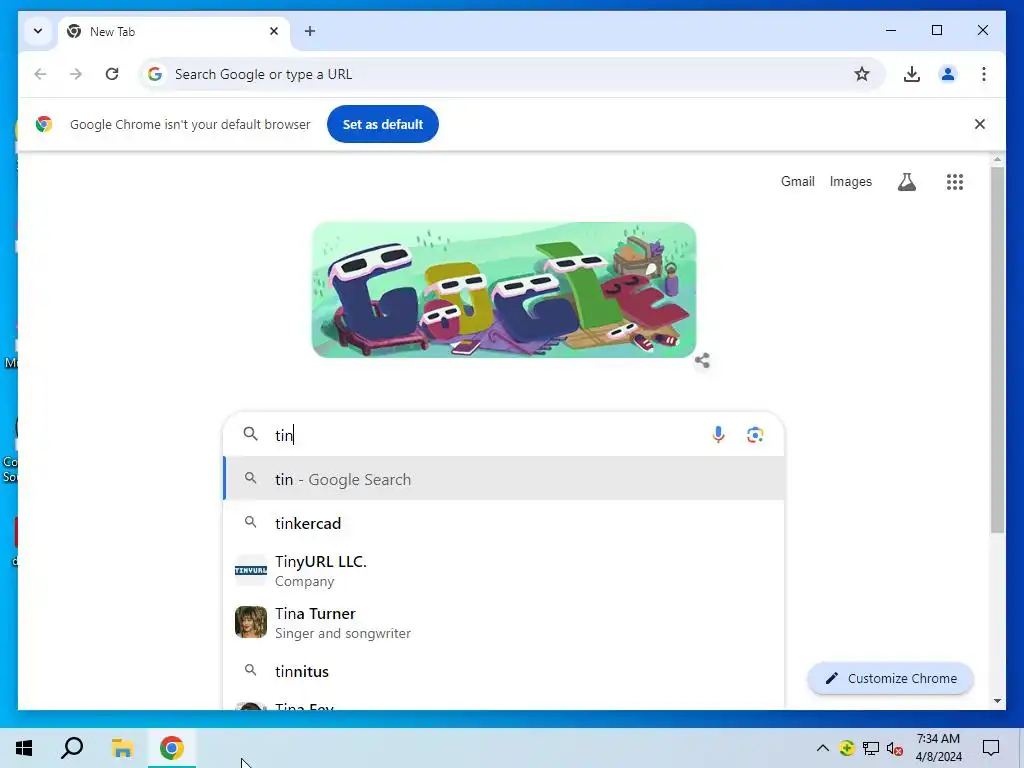Click the Customize Chrome button
The image size is (1024, 768).
[x=891, y=679]
